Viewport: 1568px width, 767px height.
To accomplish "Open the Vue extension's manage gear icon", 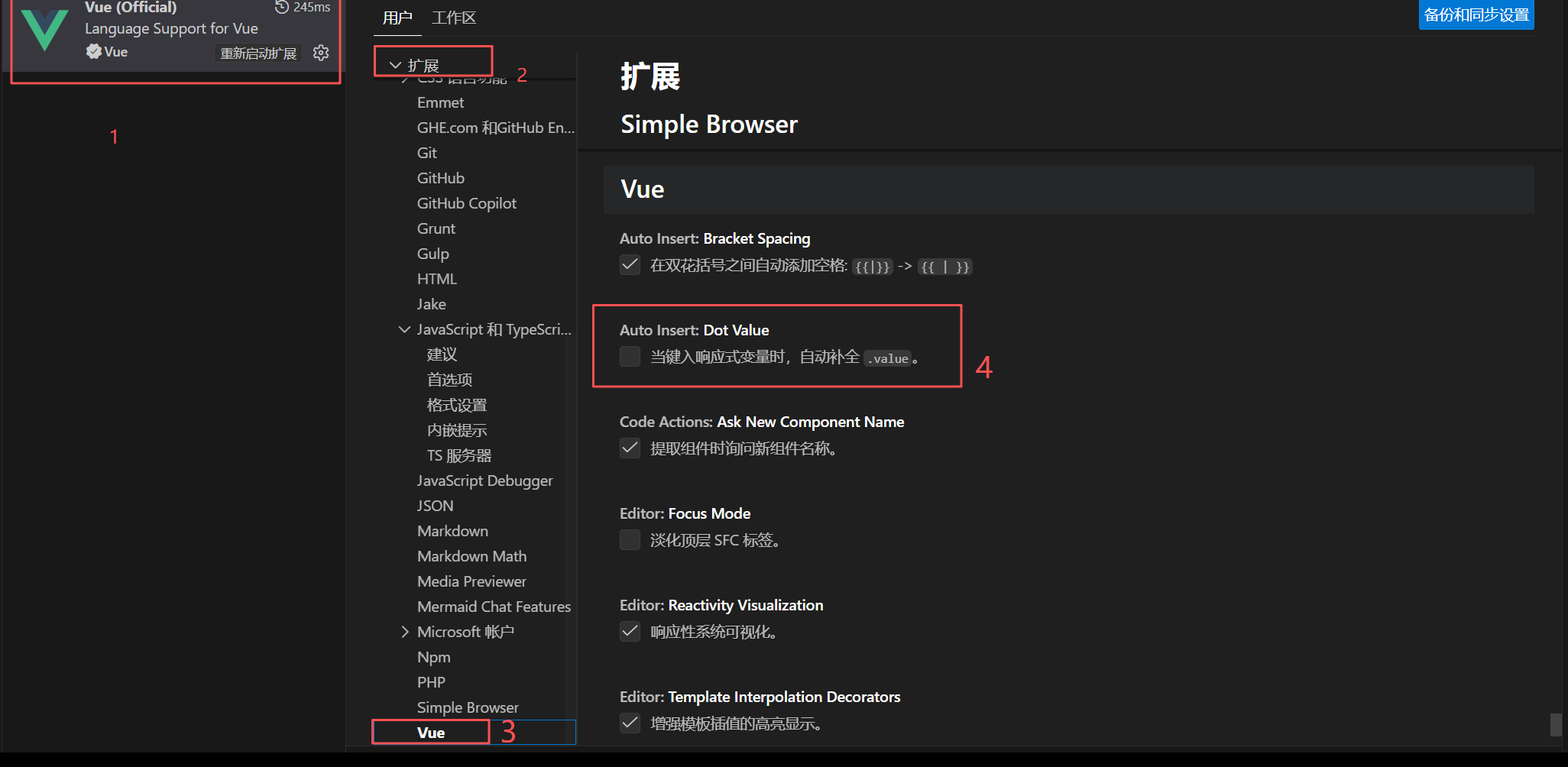I will 321,53.
